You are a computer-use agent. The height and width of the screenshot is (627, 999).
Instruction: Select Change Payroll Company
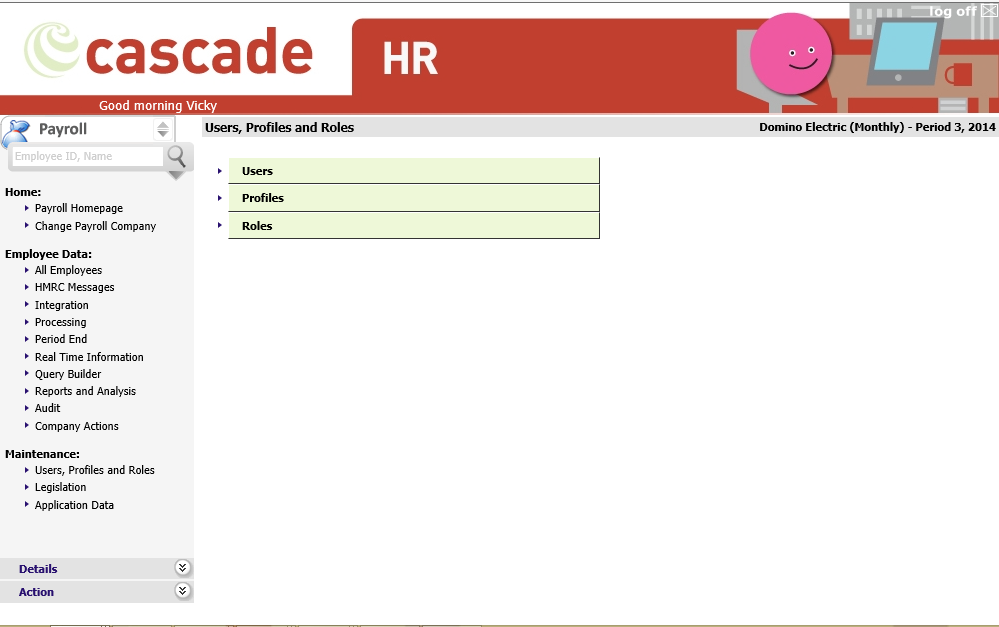point(96,226)
